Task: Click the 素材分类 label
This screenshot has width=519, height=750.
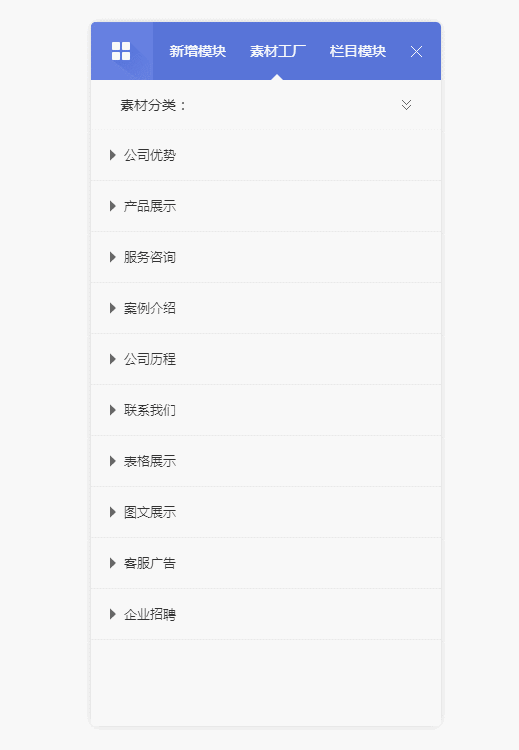Action: click(x=153, y=105)
